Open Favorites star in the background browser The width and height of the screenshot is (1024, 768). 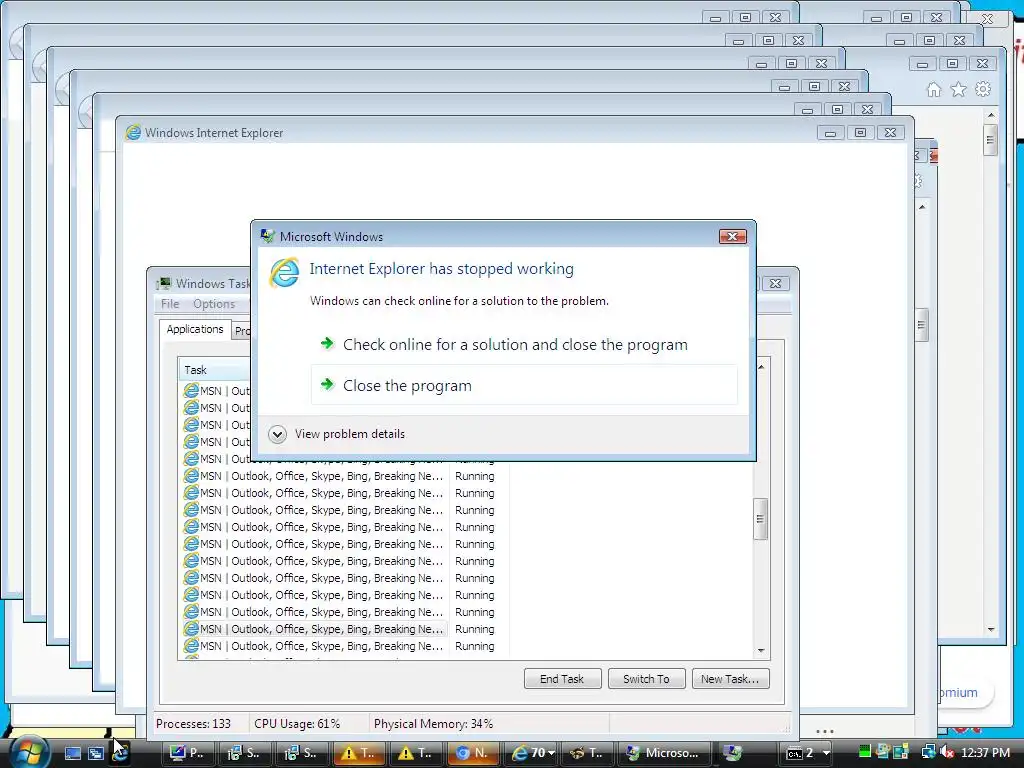click(x=958, y=89)
